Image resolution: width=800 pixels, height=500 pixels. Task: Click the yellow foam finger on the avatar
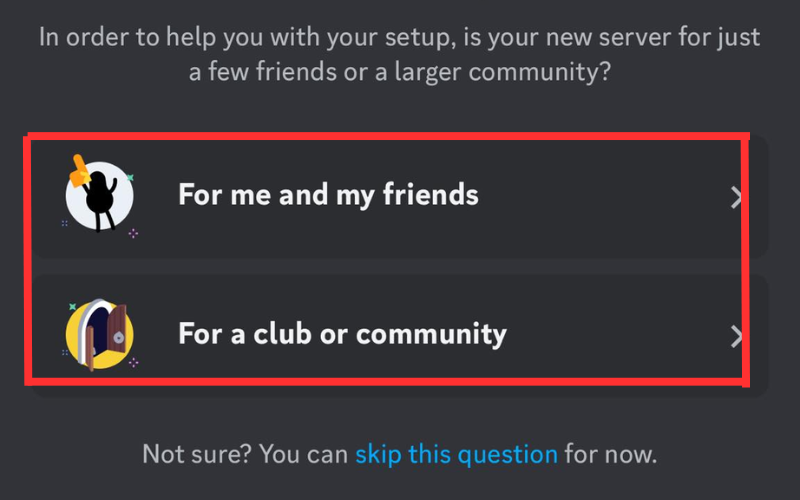[80, 173]
